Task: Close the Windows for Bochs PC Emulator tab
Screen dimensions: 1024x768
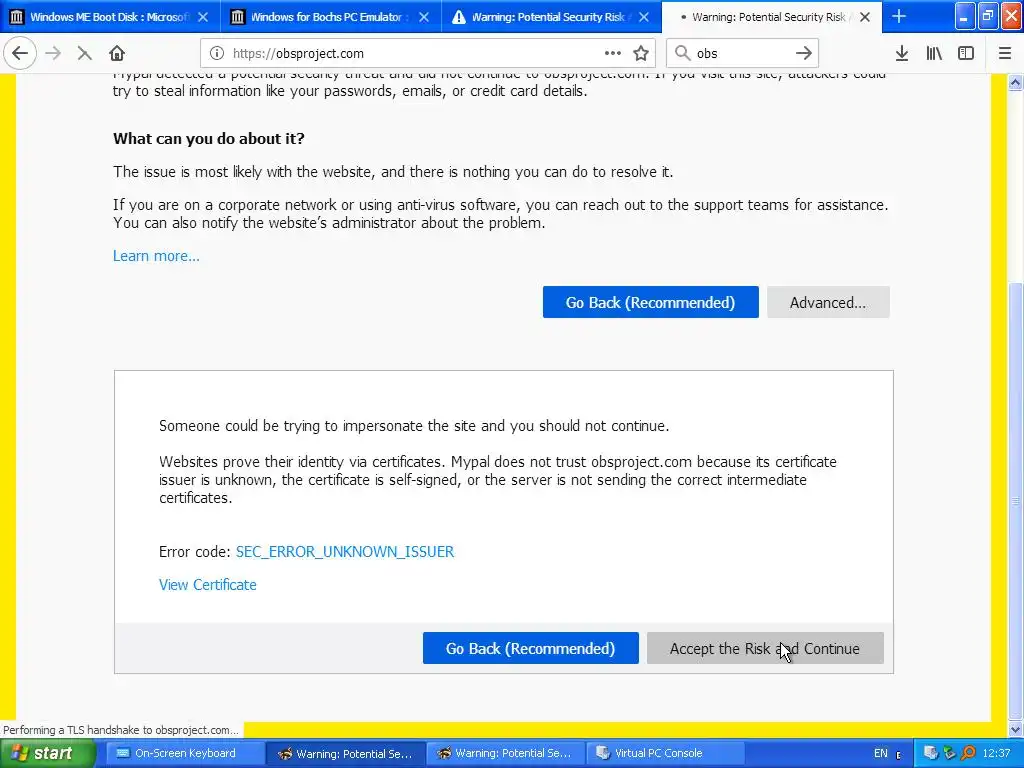Action: tap(424, 17)
